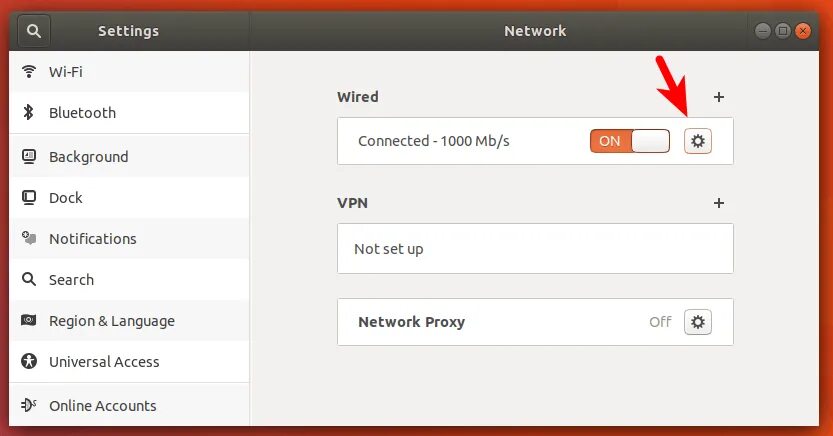Add a VPN connection with plus

[x=718, y=202]
